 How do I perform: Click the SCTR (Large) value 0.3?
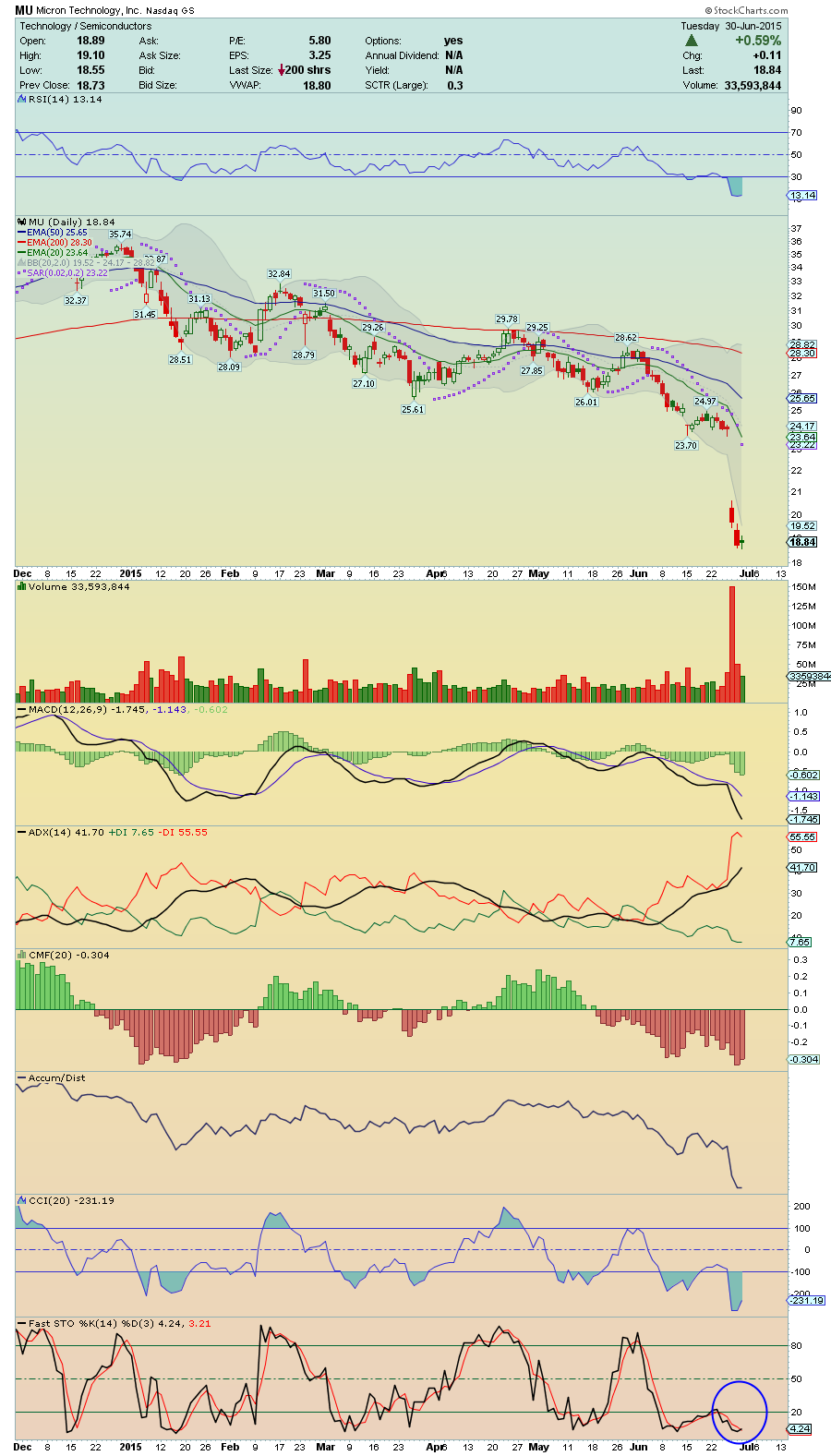tap(455, 85)
